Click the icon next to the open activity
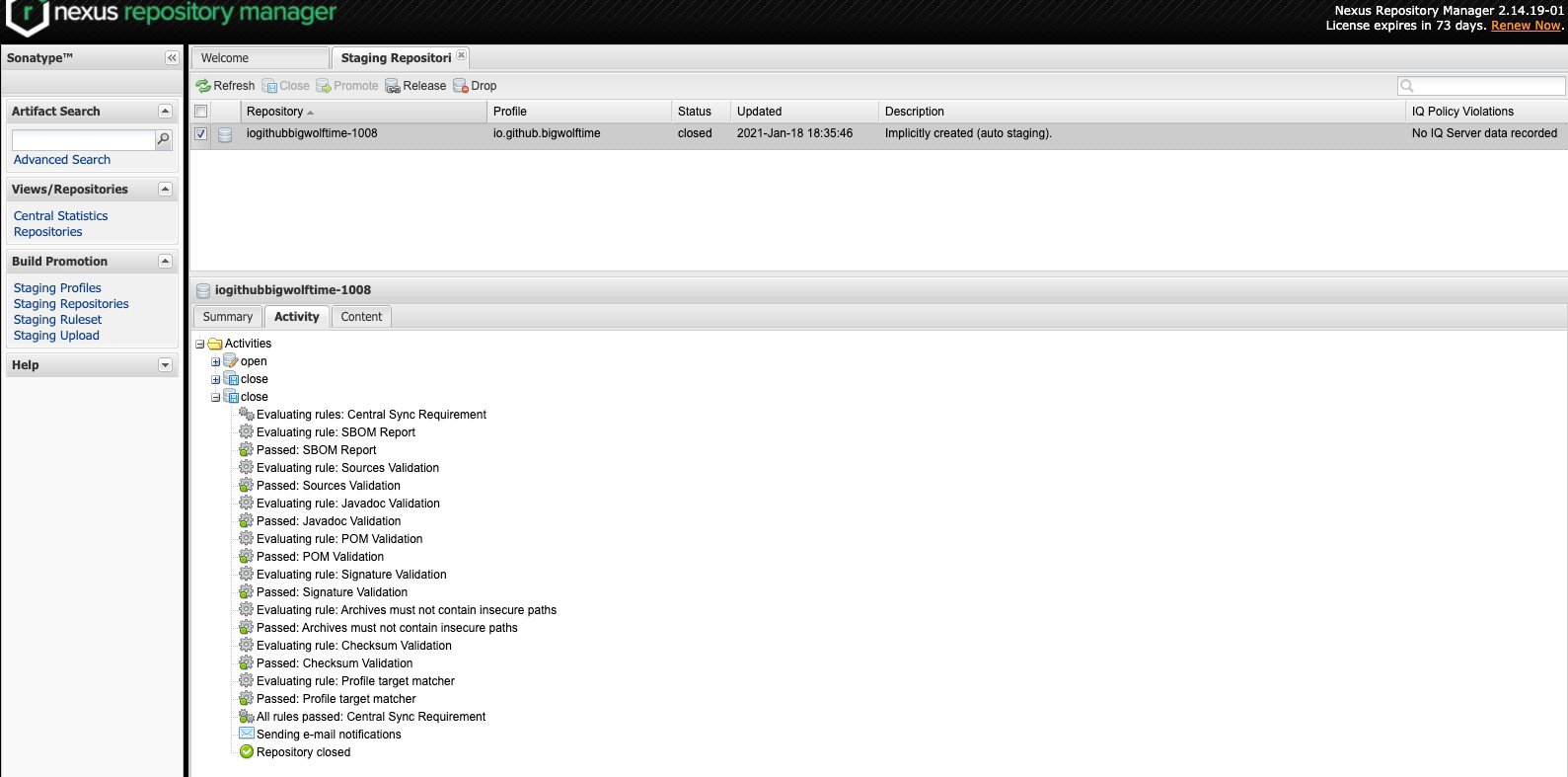The image size is (1568, 777). 231,361
